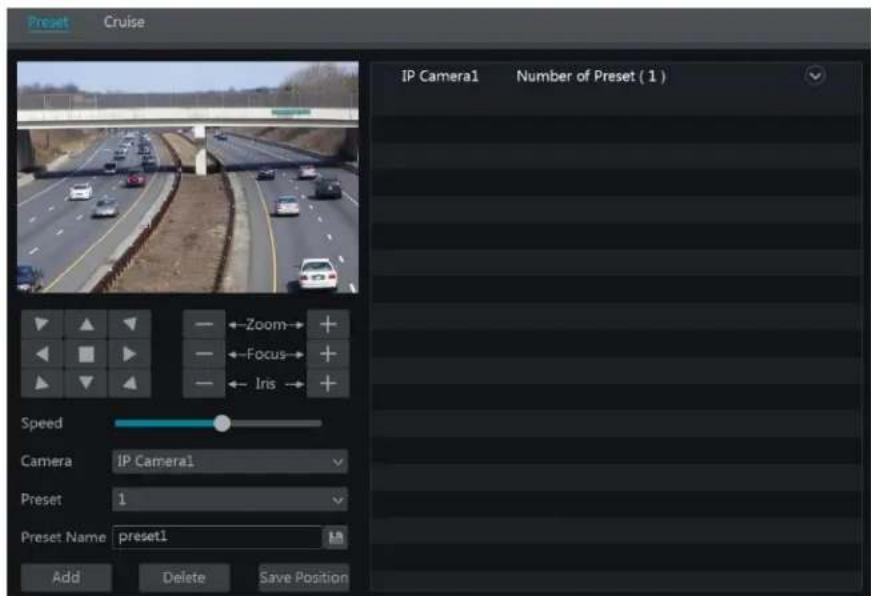Increase focus with Focus plus button
Viewport: 871px width, 596px height.
point(328,354)
